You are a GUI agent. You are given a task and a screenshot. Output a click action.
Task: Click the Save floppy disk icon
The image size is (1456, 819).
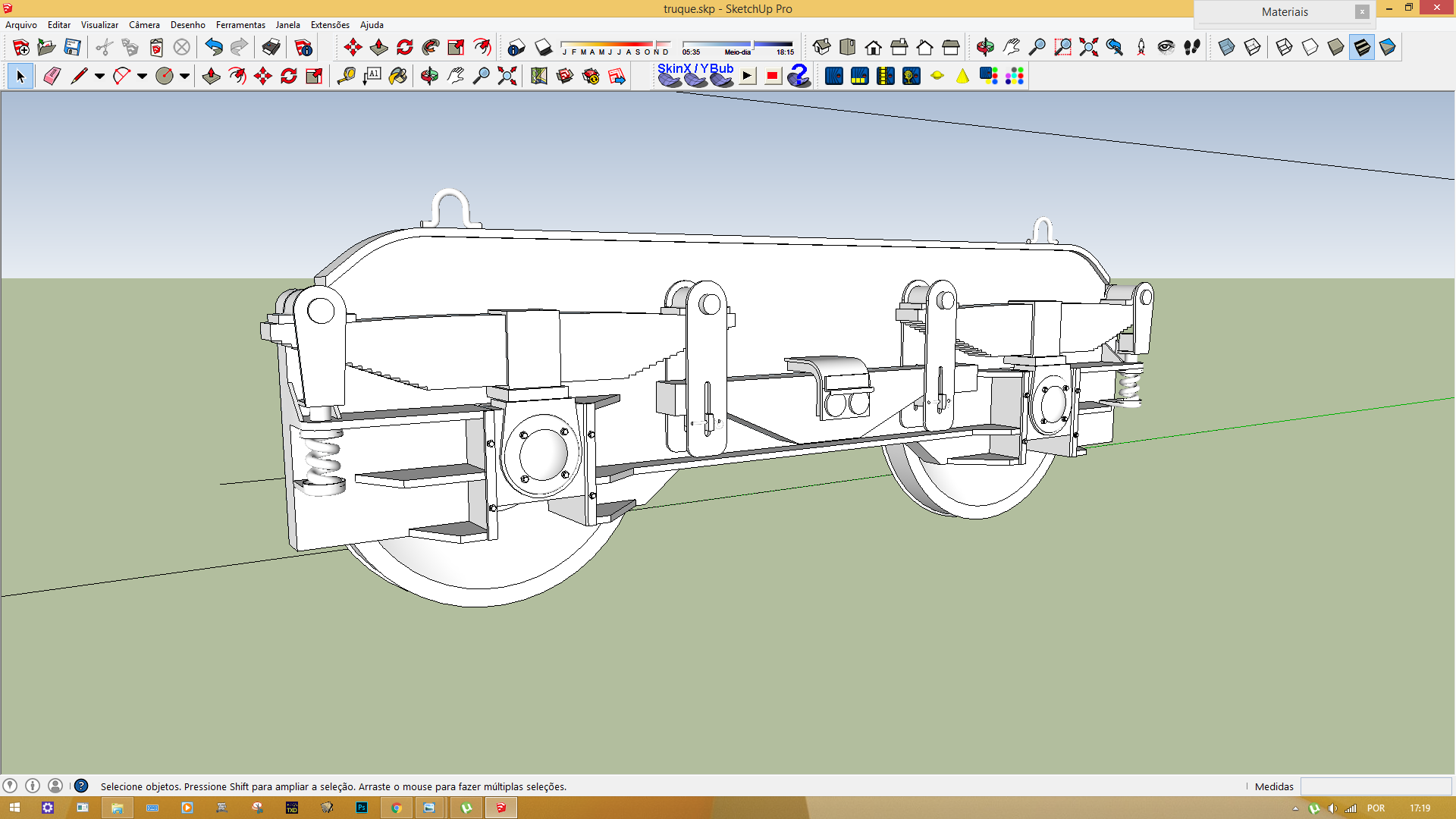[x=72, y=47]
